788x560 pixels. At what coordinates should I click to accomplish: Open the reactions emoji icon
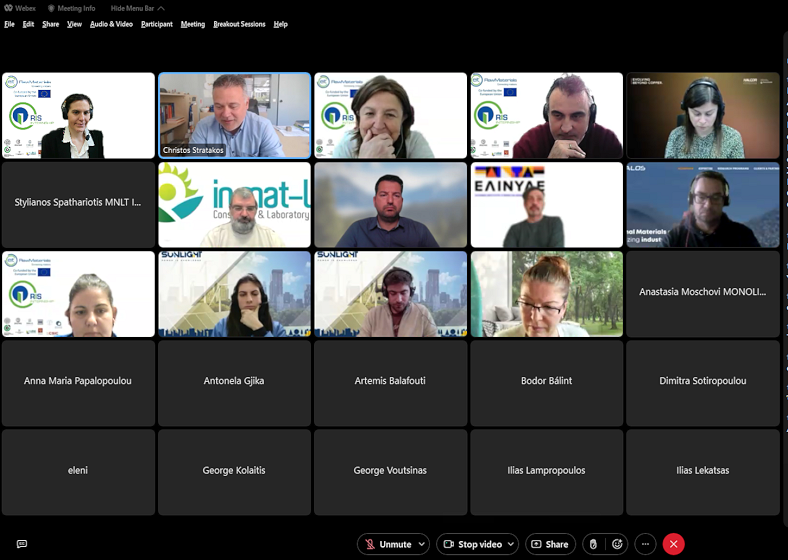[x=617, y=544]
